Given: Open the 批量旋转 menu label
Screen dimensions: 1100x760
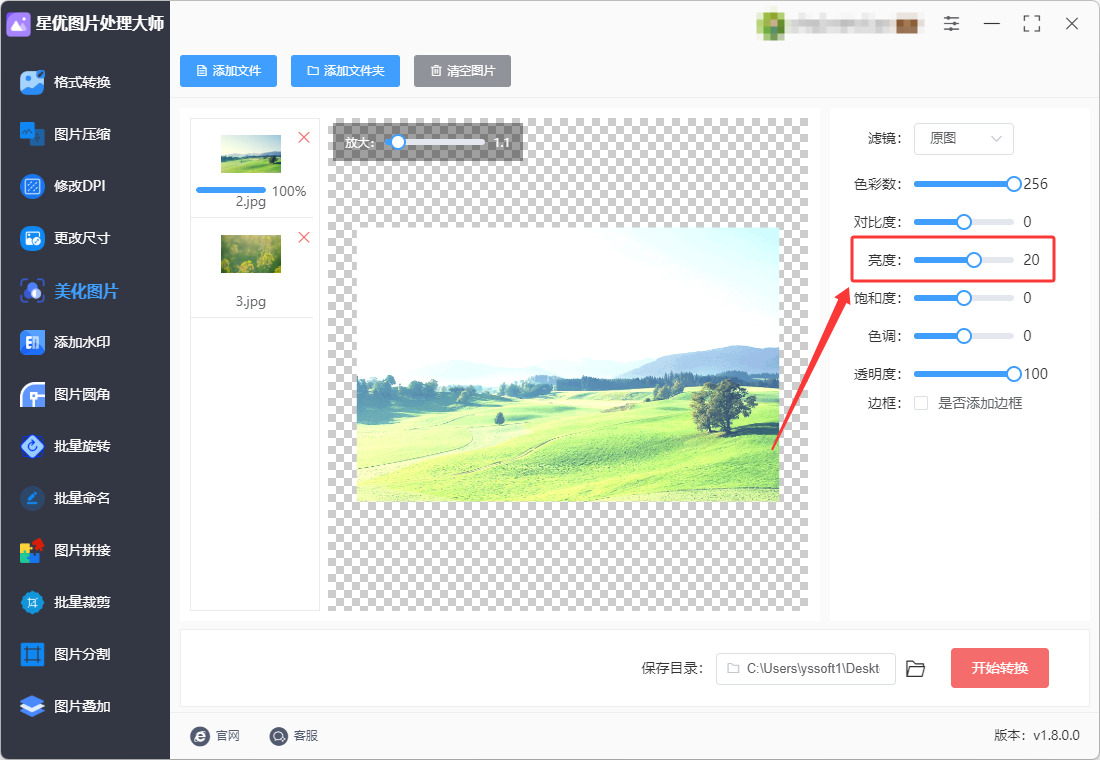Looking at the screenshot, I should pyautogui.click(x=83, y=446).
